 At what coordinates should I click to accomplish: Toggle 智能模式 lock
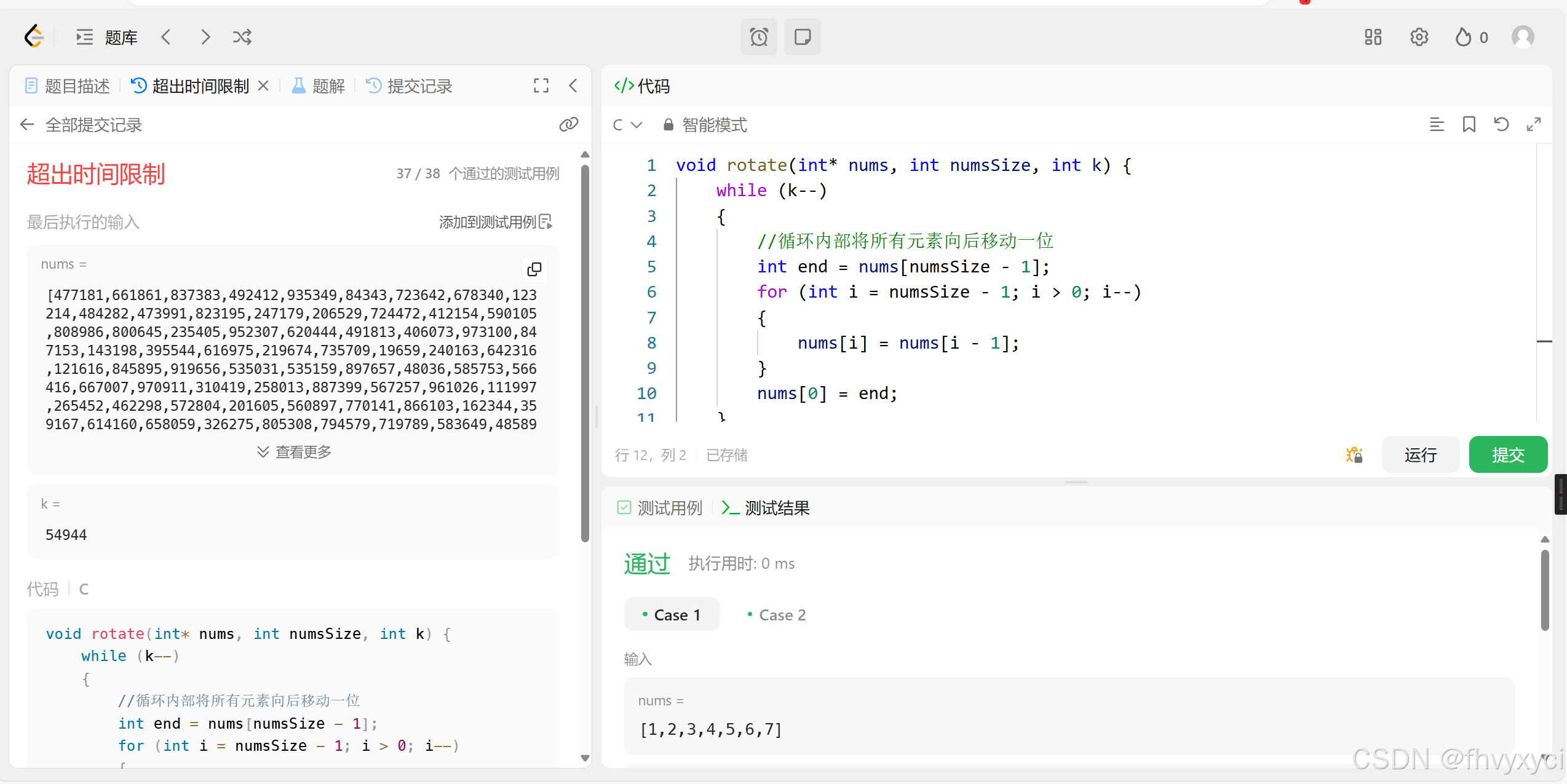click(705, 125)
